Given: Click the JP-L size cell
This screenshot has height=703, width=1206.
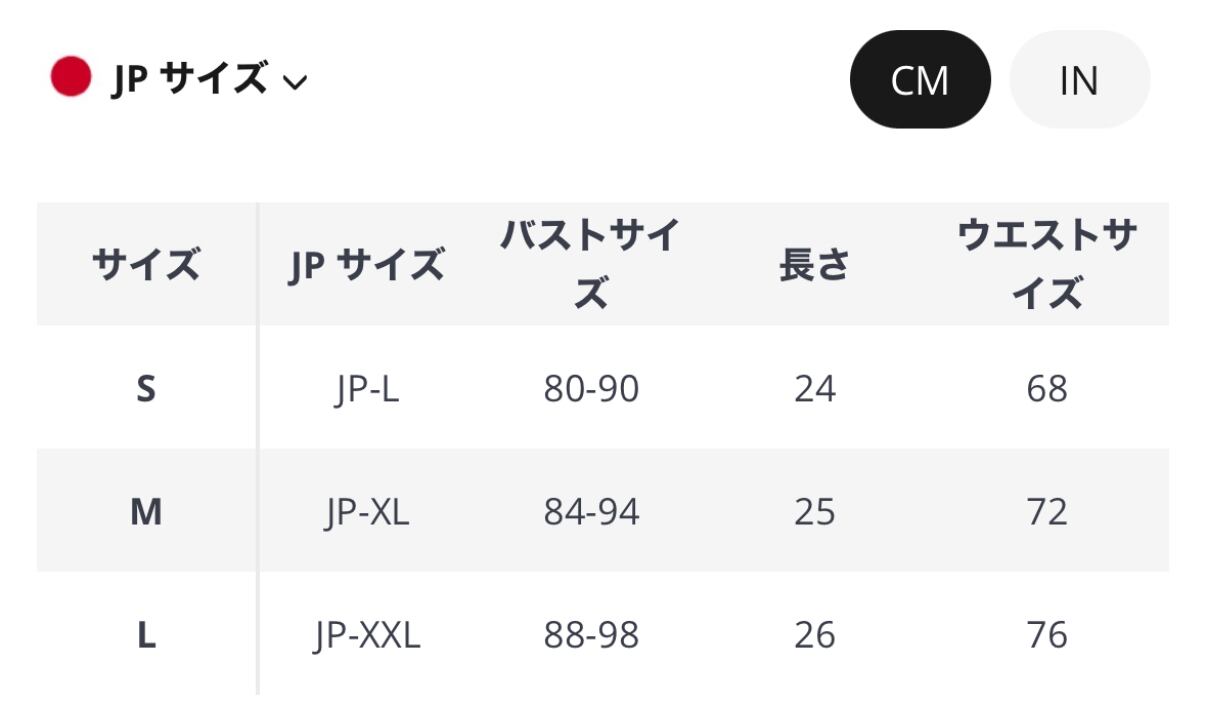Looking at the screenshot, I should [366, 388].
